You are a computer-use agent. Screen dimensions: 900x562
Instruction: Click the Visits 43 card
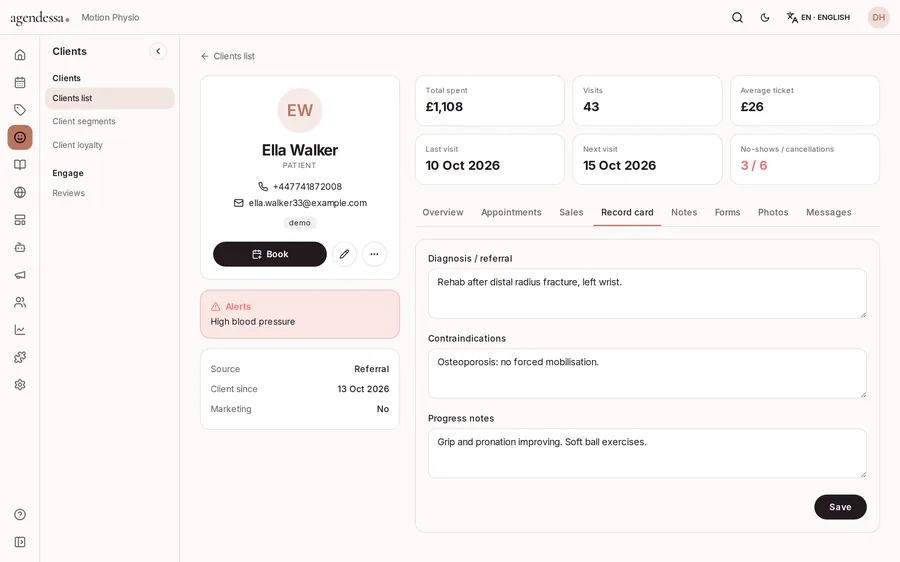[647, 100]
